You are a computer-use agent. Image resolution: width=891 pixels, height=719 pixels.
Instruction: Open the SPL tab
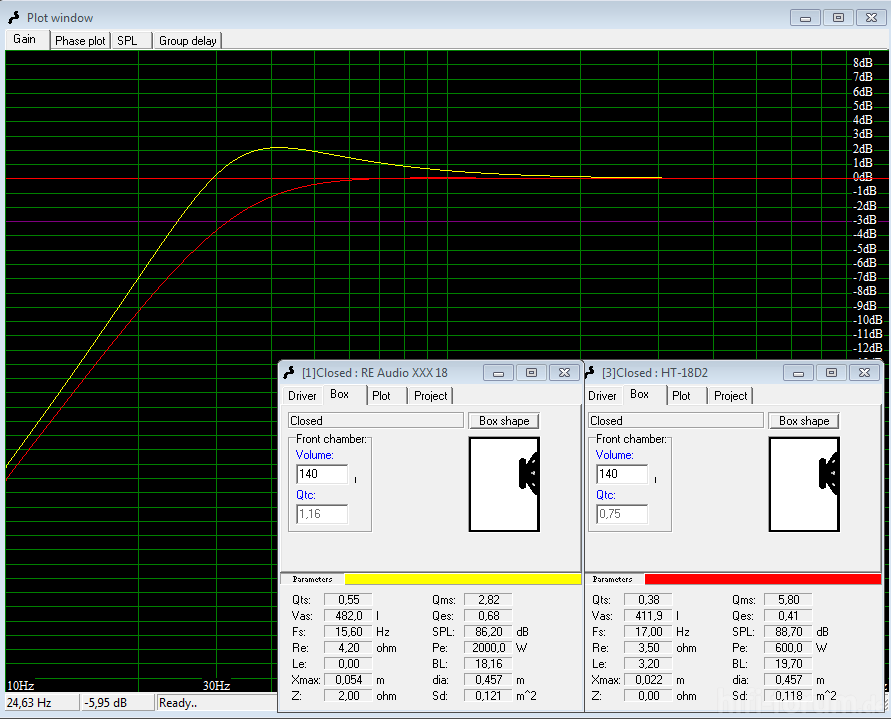coord(128,41)
